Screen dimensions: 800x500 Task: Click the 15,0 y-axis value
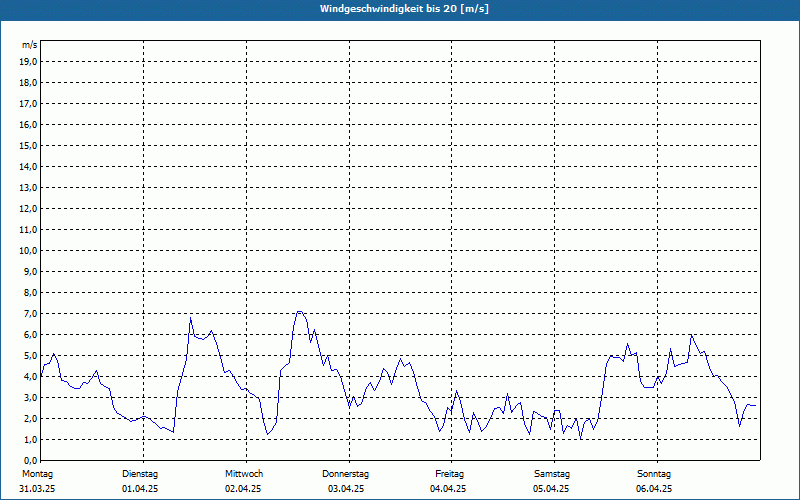click(x=29, y=145)
